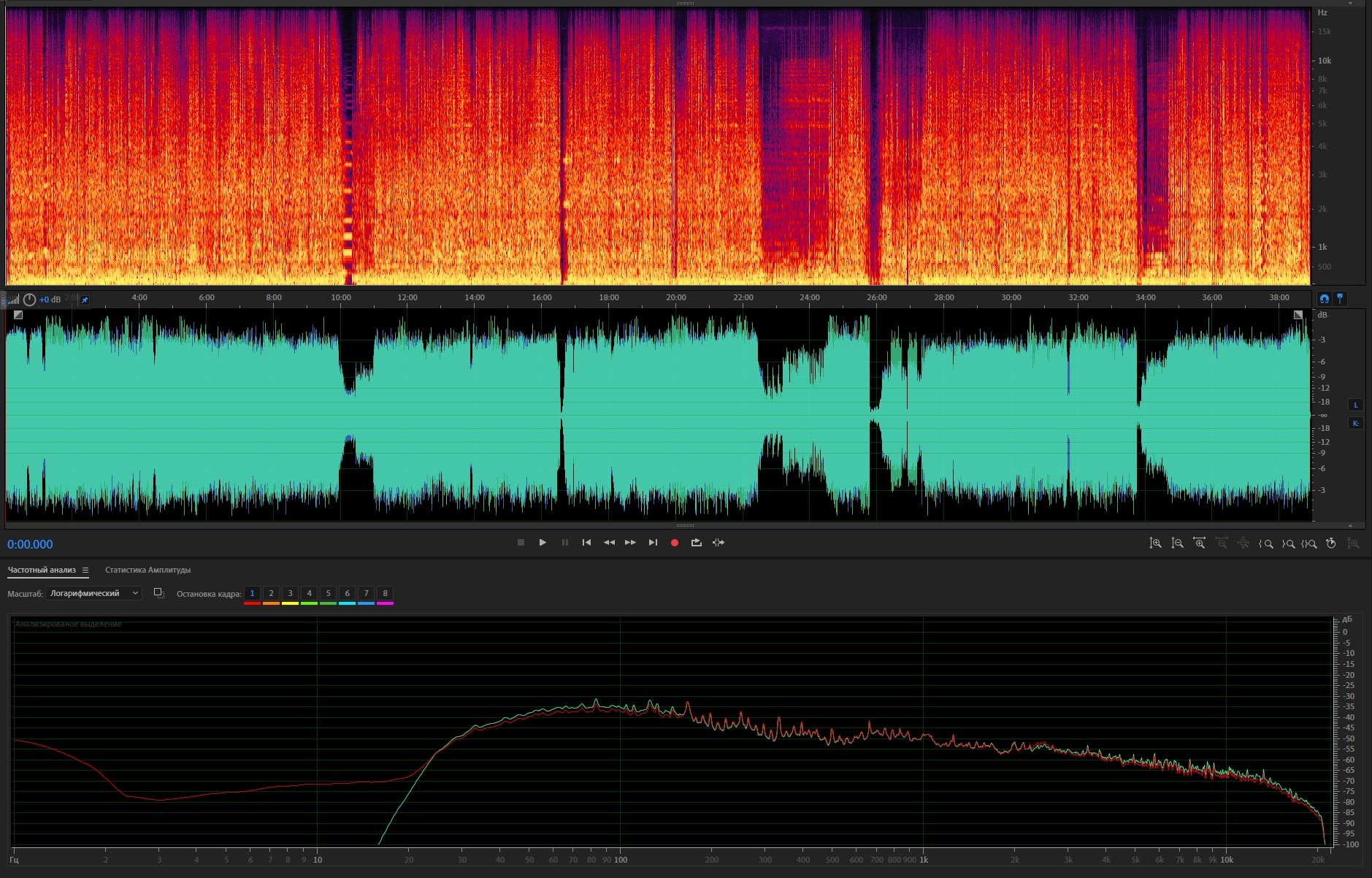Adjust the +0 dB gain knob
The width and height of the screenshot is (1372, 878).
29,299
